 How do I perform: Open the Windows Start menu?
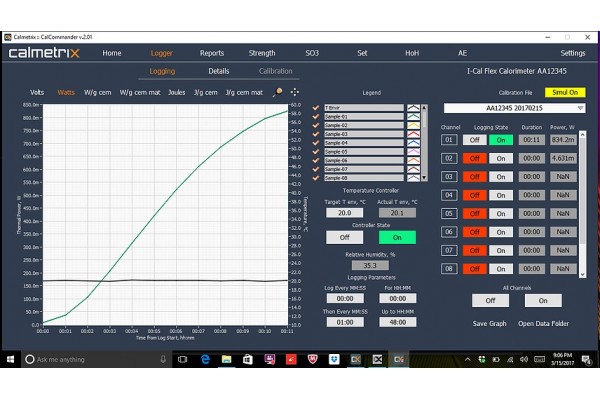[x=10, y=359]
